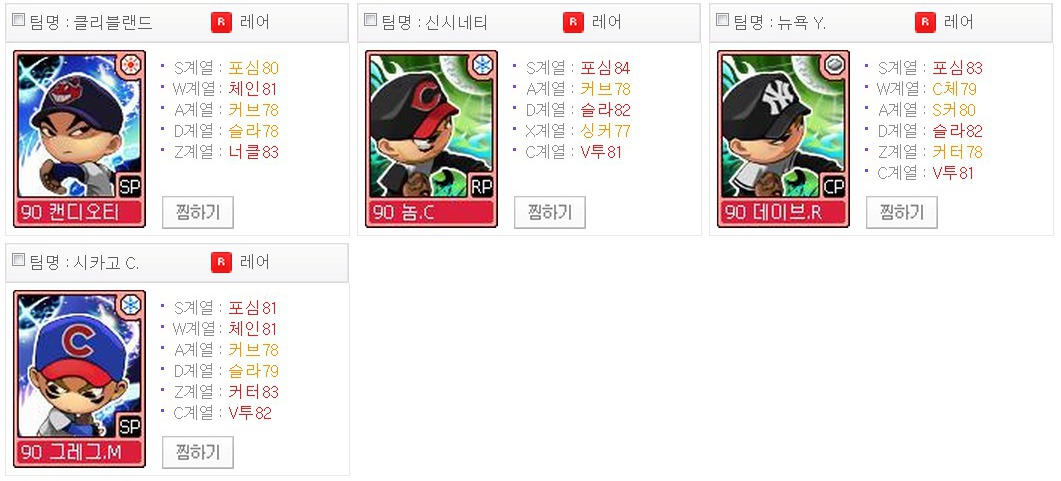The image size is (1061, 481).
Task: Open the 데이브.R Yankees player card
Action: [783, 139]
